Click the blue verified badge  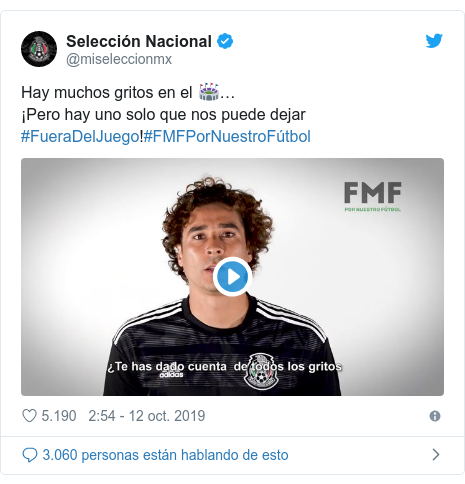point(225,41)
